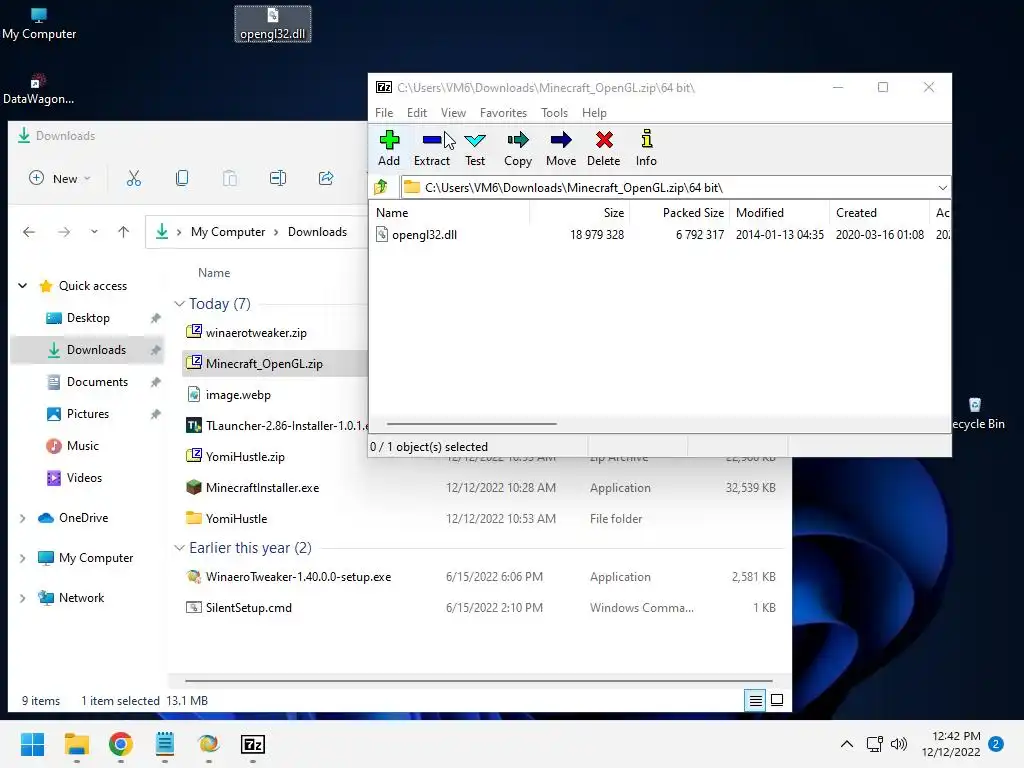This screenshot has height=768, width=1024.
Task: Go up one level in File Explorer
Action: 123,232
